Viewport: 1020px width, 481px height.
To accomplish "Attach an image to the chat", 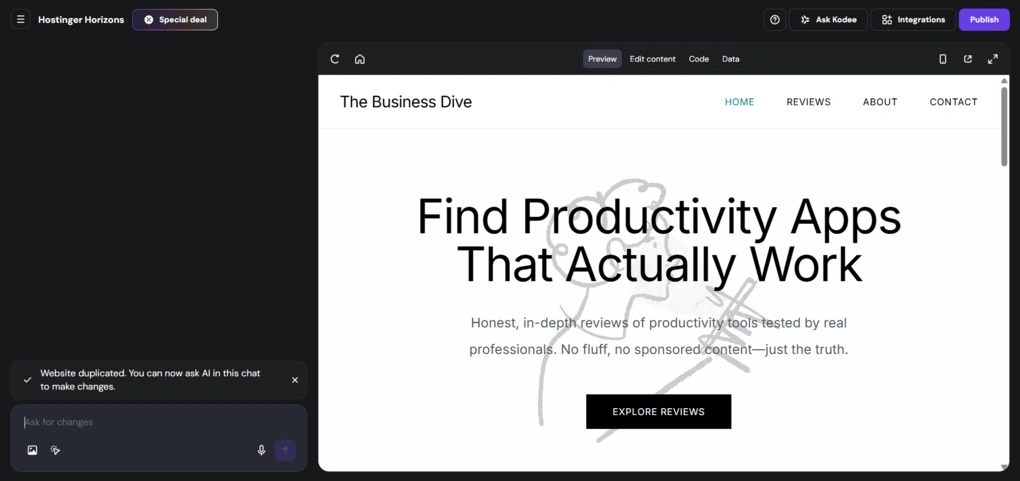I will 32,450.
